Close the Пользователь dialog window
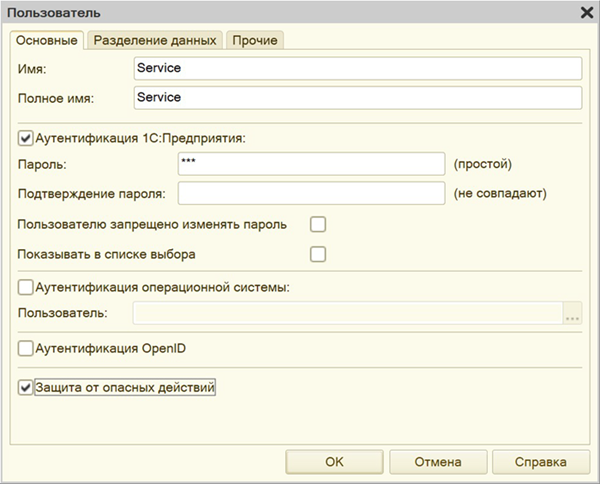This screenshot has width=600, height=484. (x=586, y=12)
